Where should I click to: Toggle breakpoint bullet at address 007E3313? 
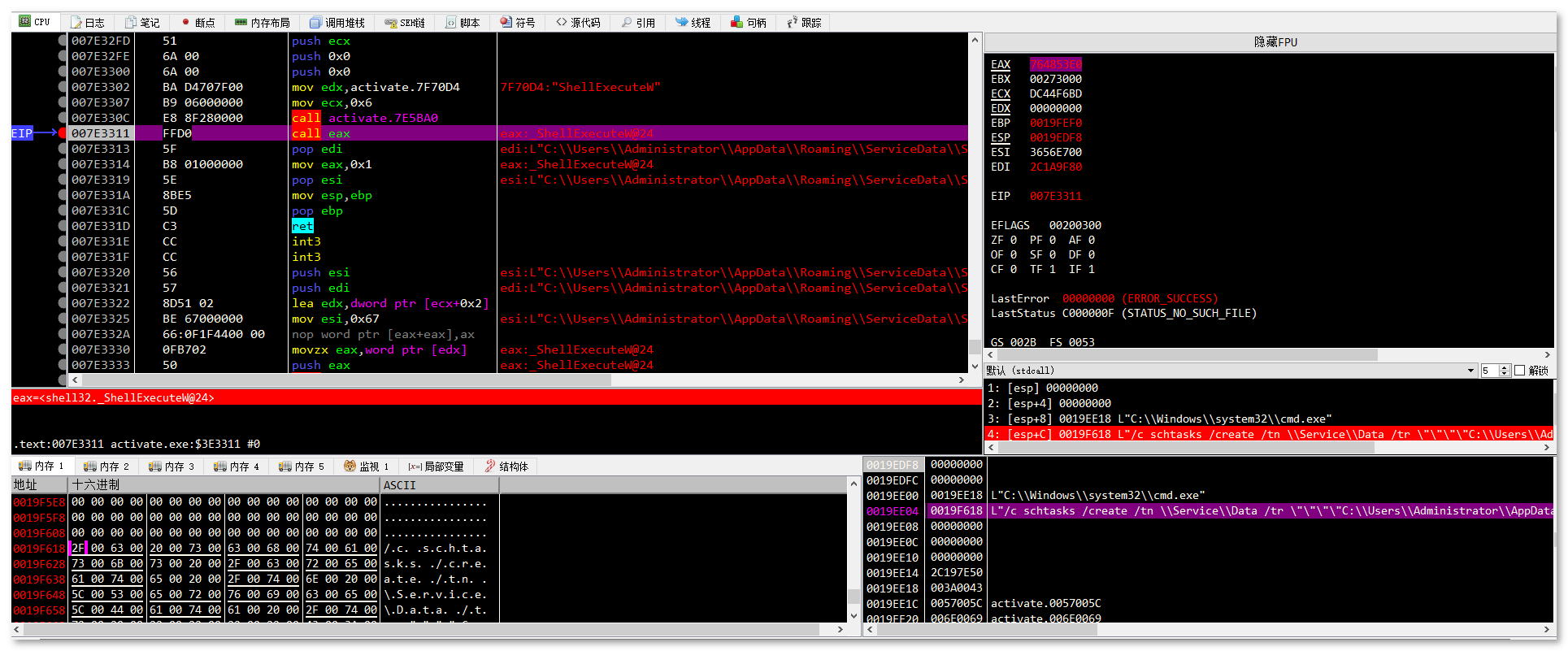pyautogui.click(x=63, y=149)
